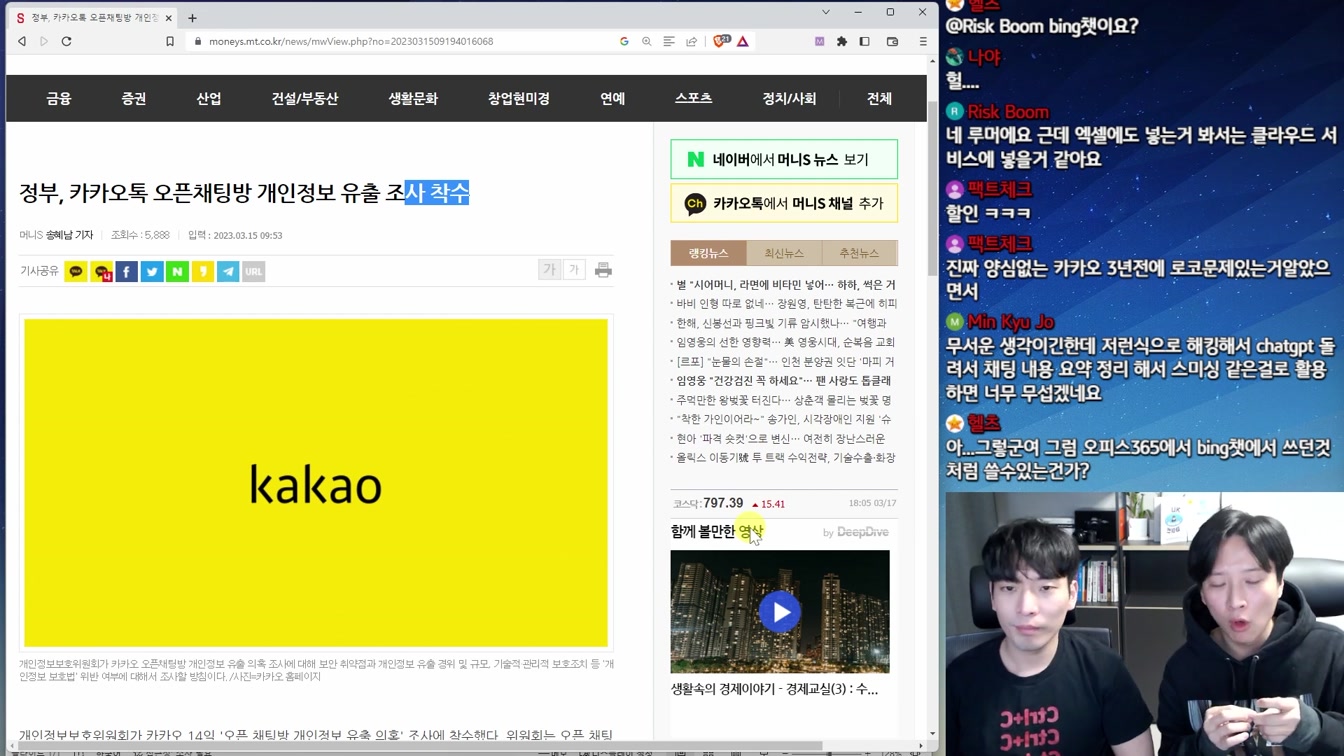Decrease article font size with small 가

574,270
